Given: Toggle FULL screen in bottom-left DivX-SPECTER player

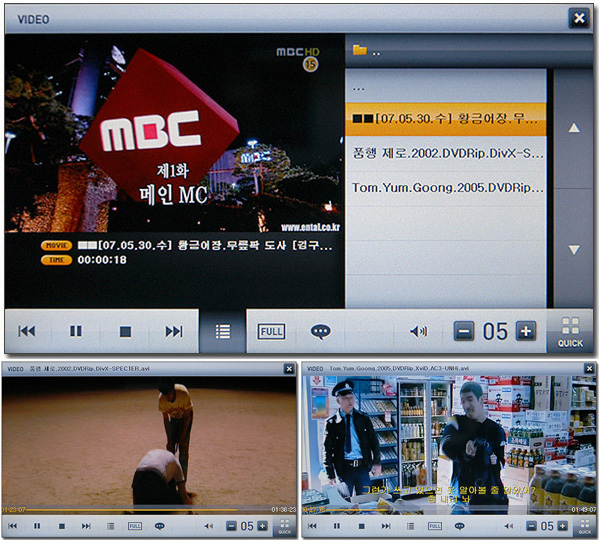Looking at the screenshot, I should tap(135, 526).
